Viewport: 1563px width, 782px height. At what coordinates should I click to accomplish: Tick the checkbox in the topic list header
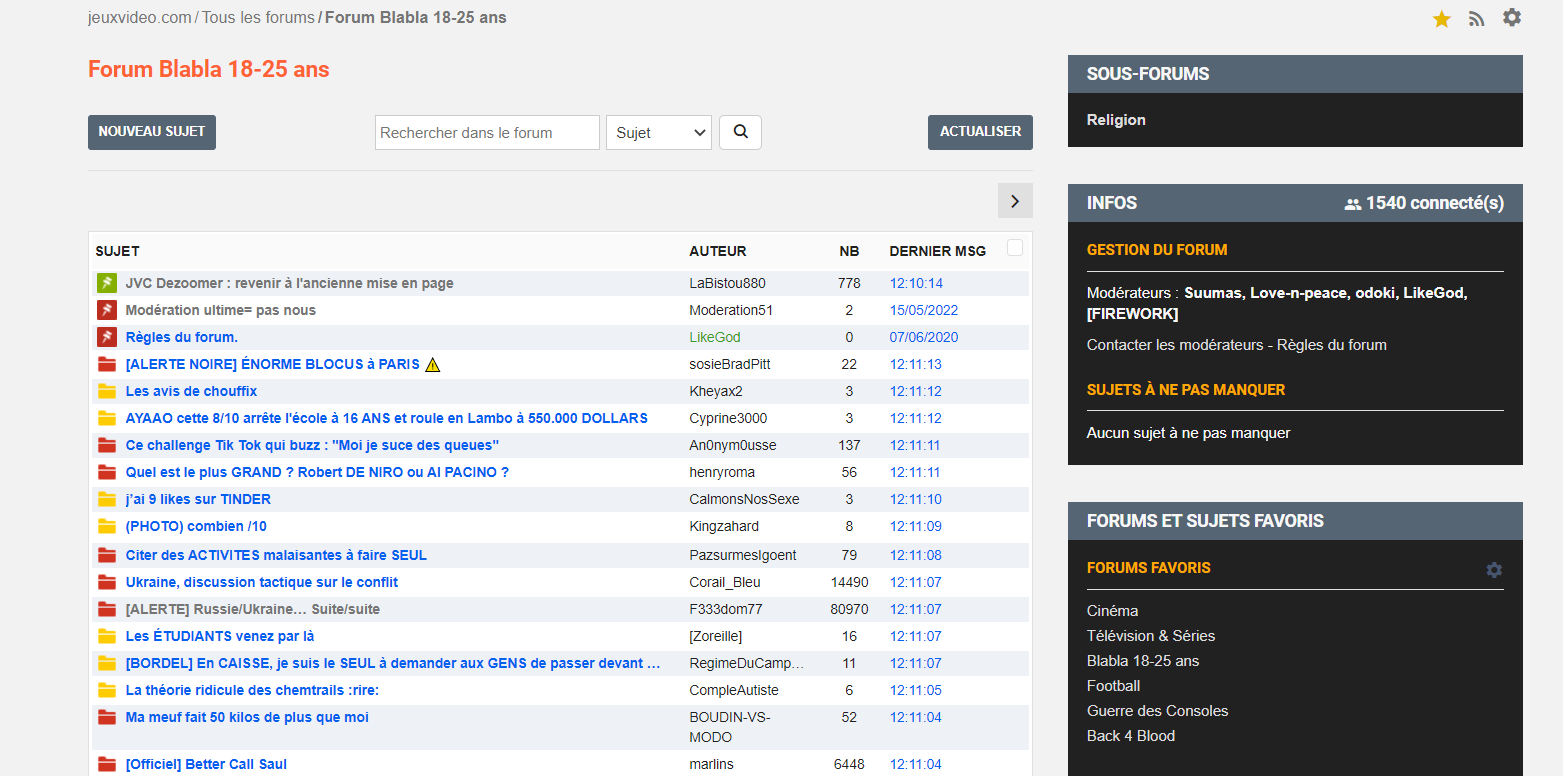pos(1015,248)
